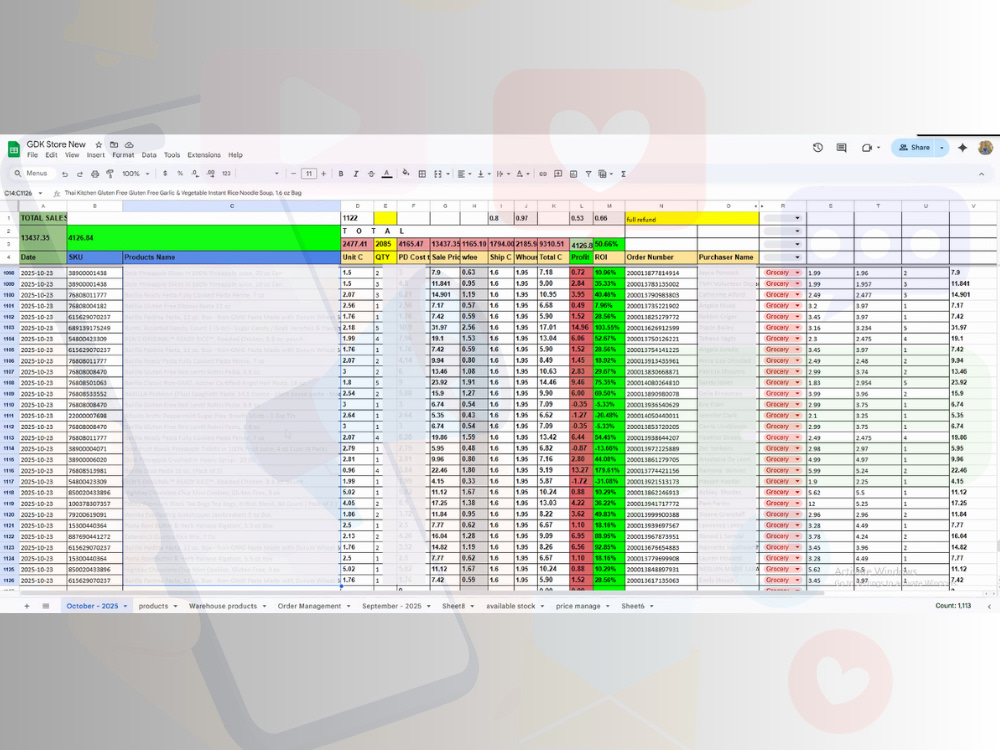
Task: Click the undo icon
Action: [64, 173]
